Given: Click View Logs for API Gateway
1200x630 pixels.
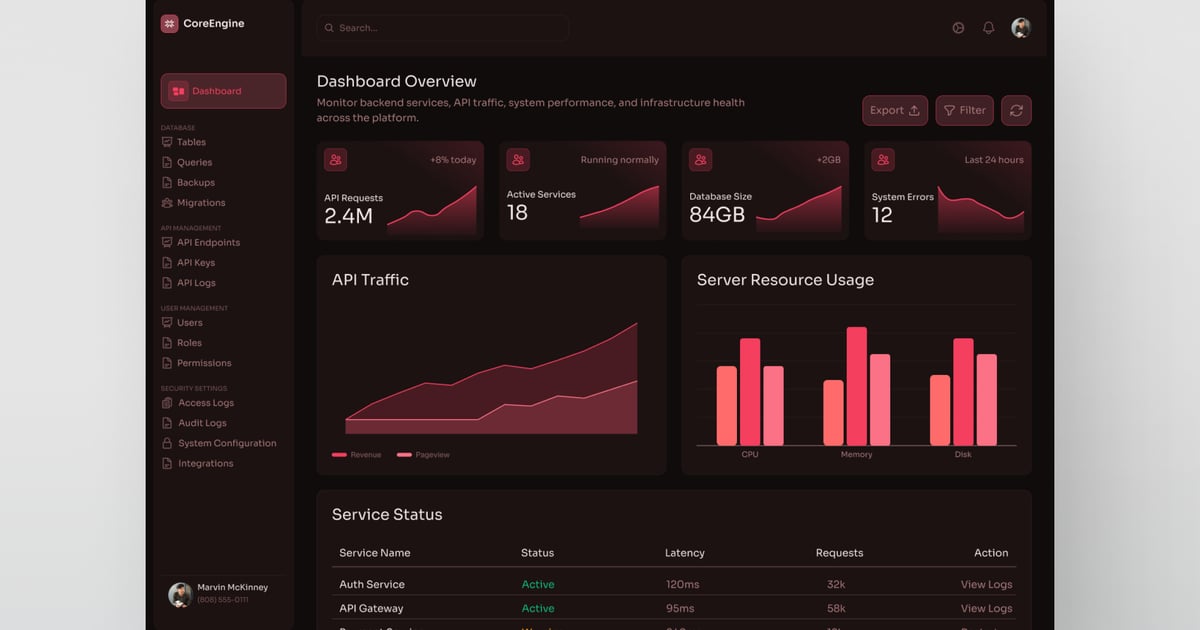Looking at the screenshot, I should 986,608.
